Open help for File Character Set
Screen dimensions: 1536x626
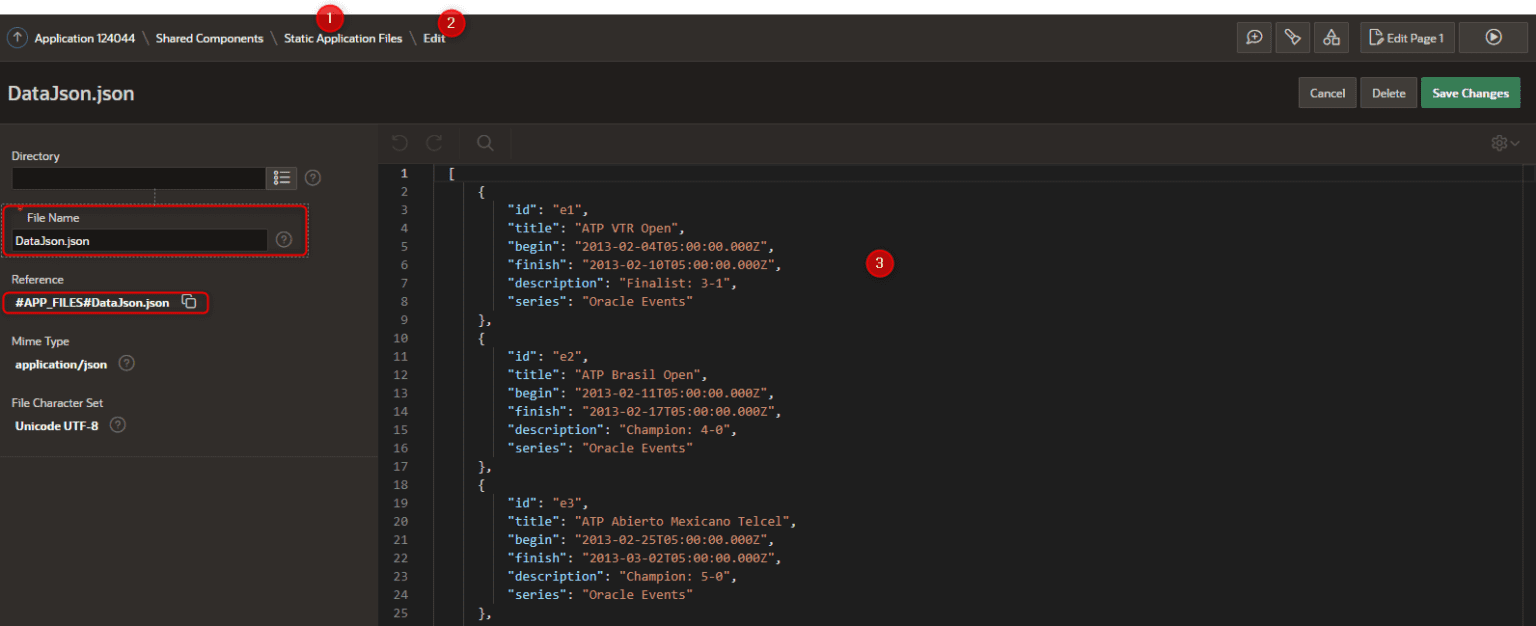[x=117, y=425]
